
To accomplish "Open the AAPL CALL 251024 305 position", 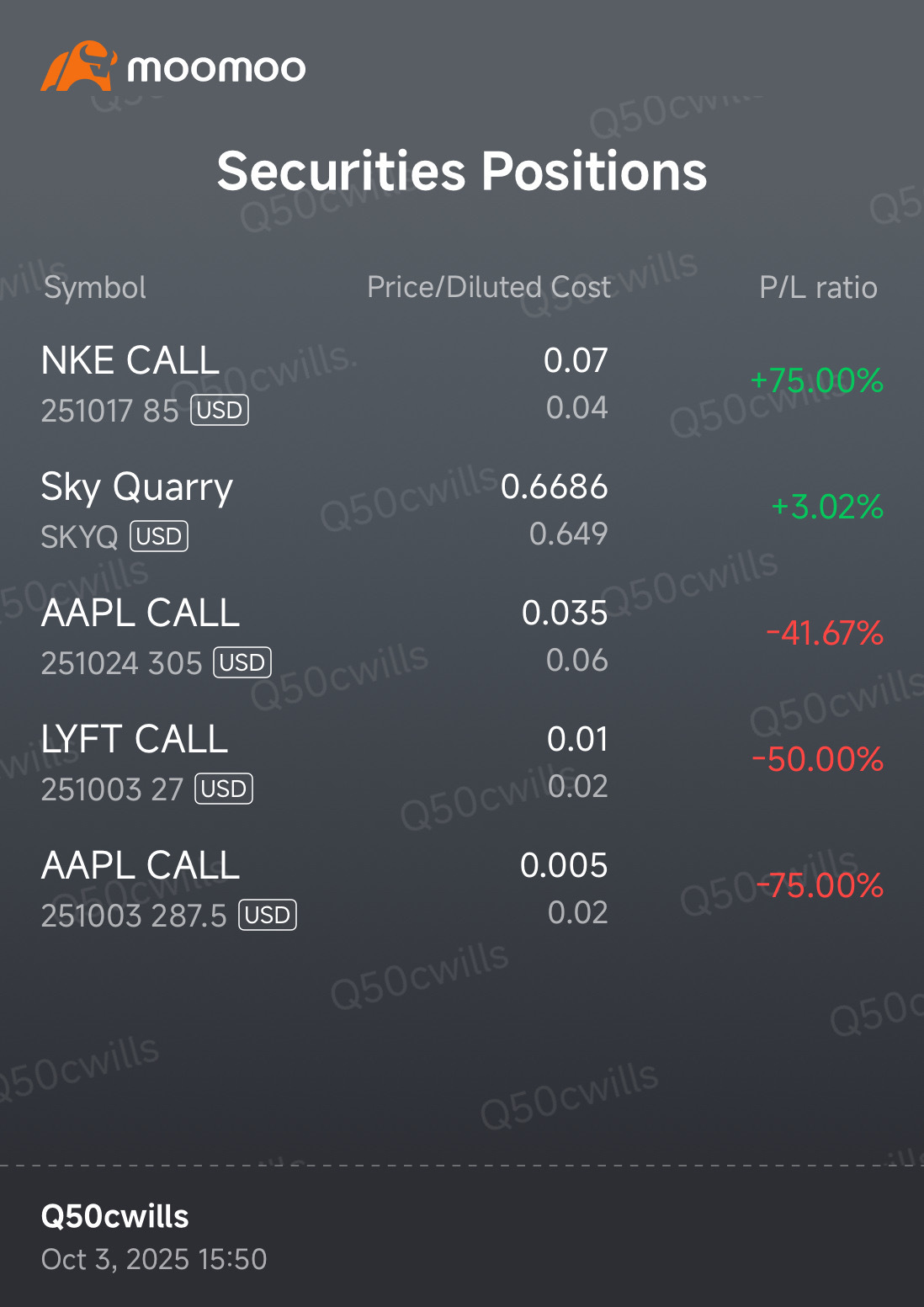I will [x=141, y=614].
